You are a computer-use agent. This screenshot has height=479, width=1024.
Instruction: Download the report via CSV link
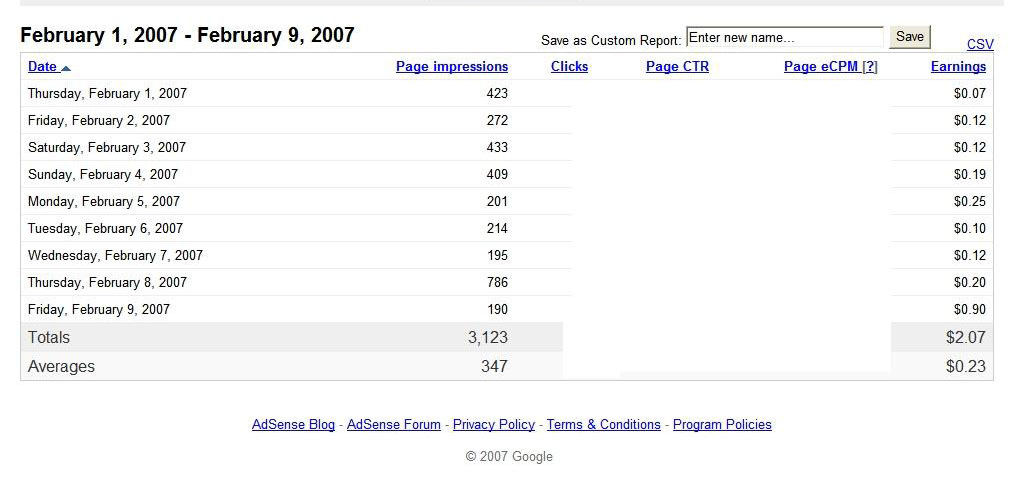980,44
